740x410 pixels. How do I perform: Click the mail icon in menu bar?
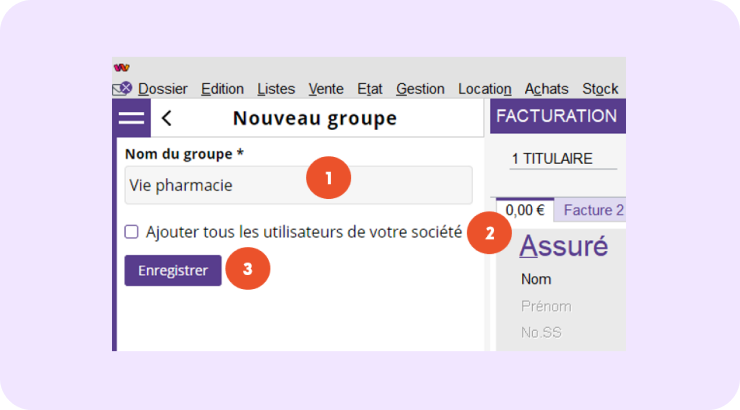(122, 89)
